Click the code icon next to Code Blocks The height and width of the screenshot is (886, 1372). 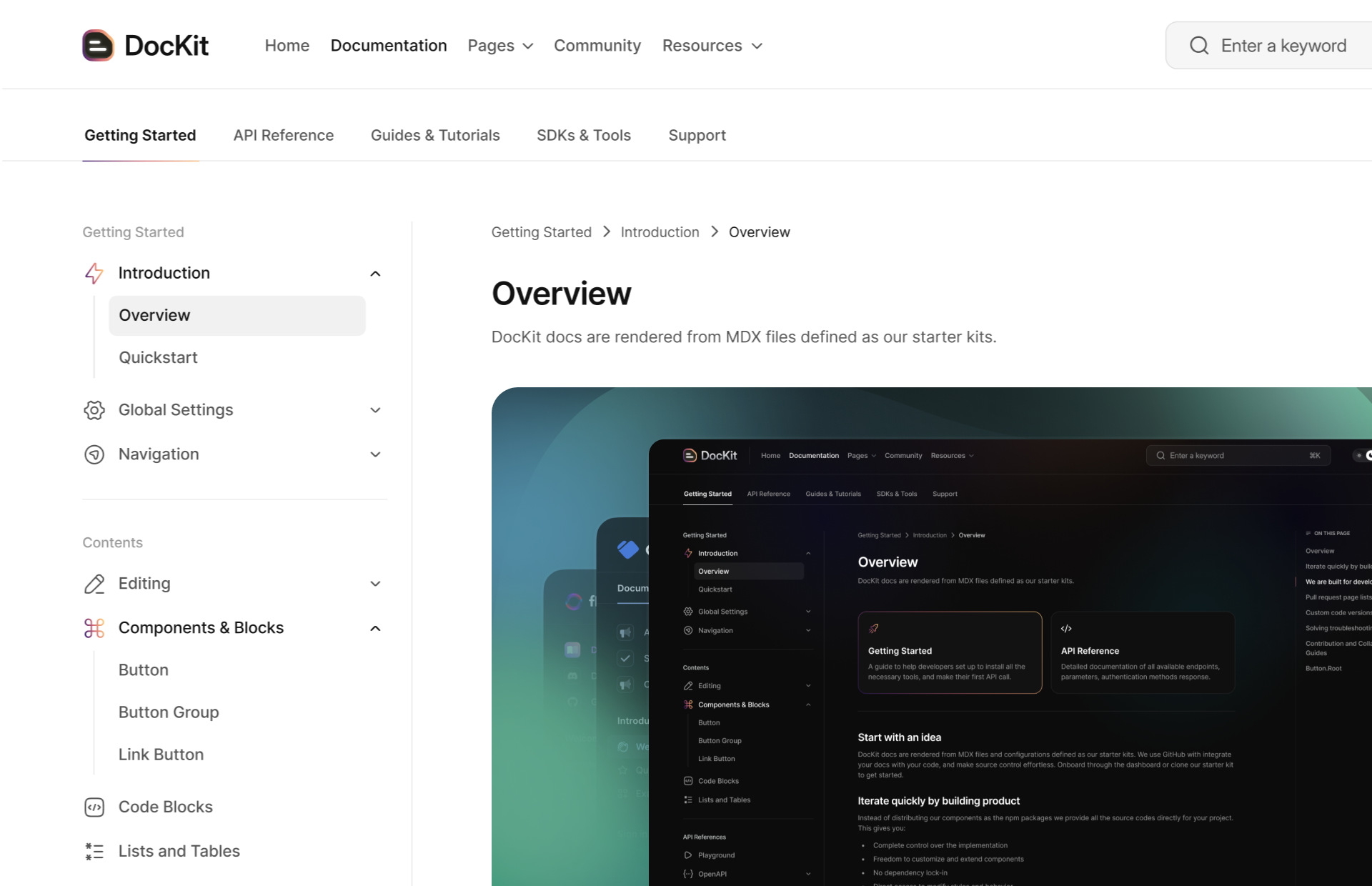tap(94, 807)
